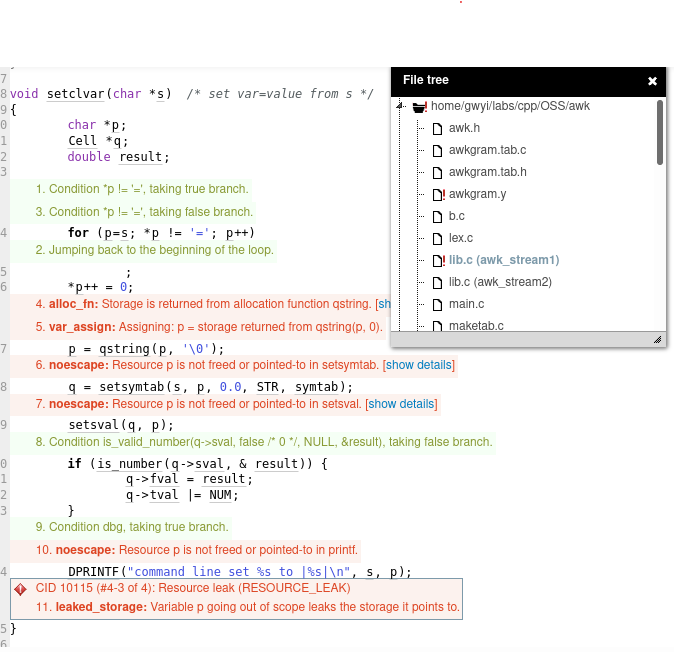Select the CID 10115 Resource leak heading
This screenshot has width=674, height=652.
click(x=193, y=588)
